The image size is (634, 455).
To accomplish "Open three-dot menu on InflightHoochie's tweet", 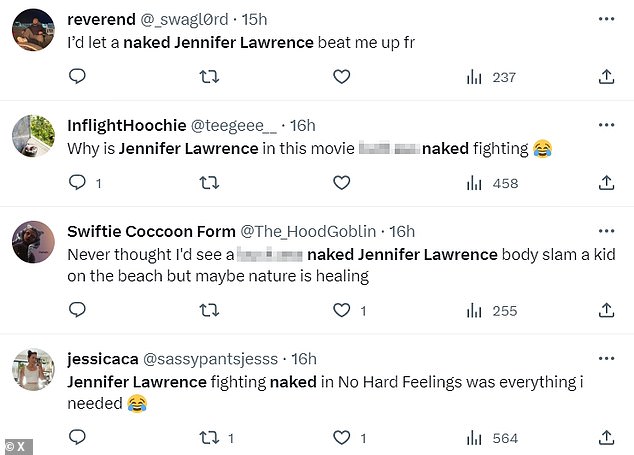I will (x=607, y=125).
